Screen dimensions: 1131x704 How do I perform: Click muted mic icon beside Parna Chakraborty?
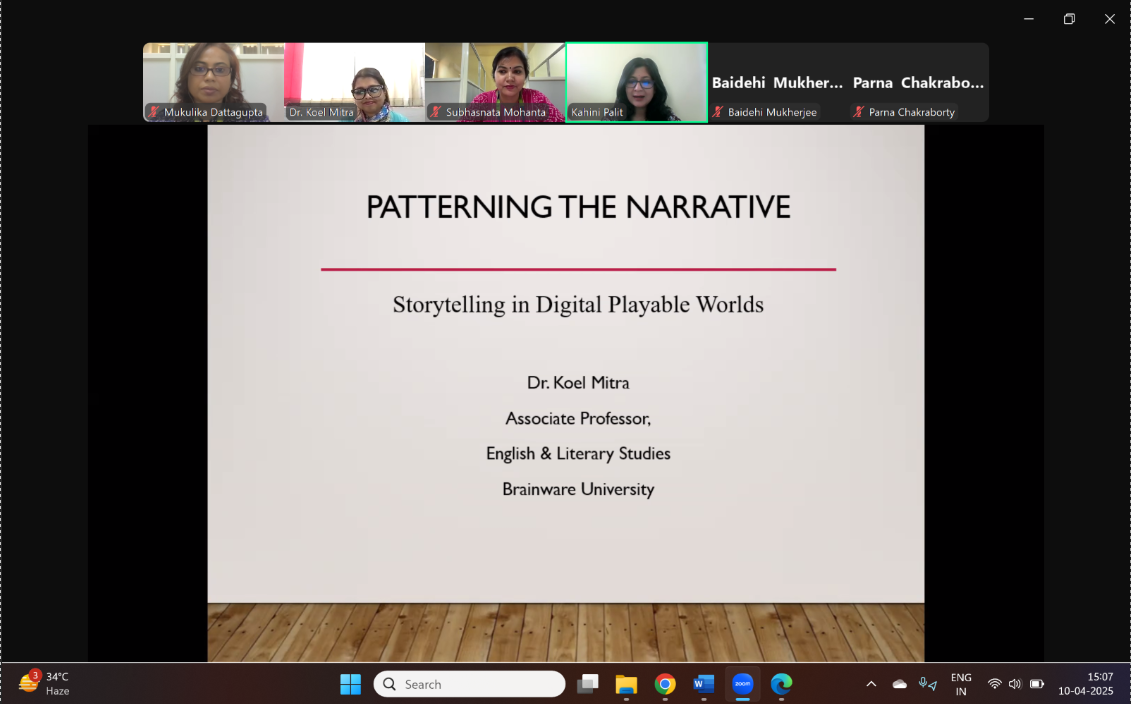(858, 112)
